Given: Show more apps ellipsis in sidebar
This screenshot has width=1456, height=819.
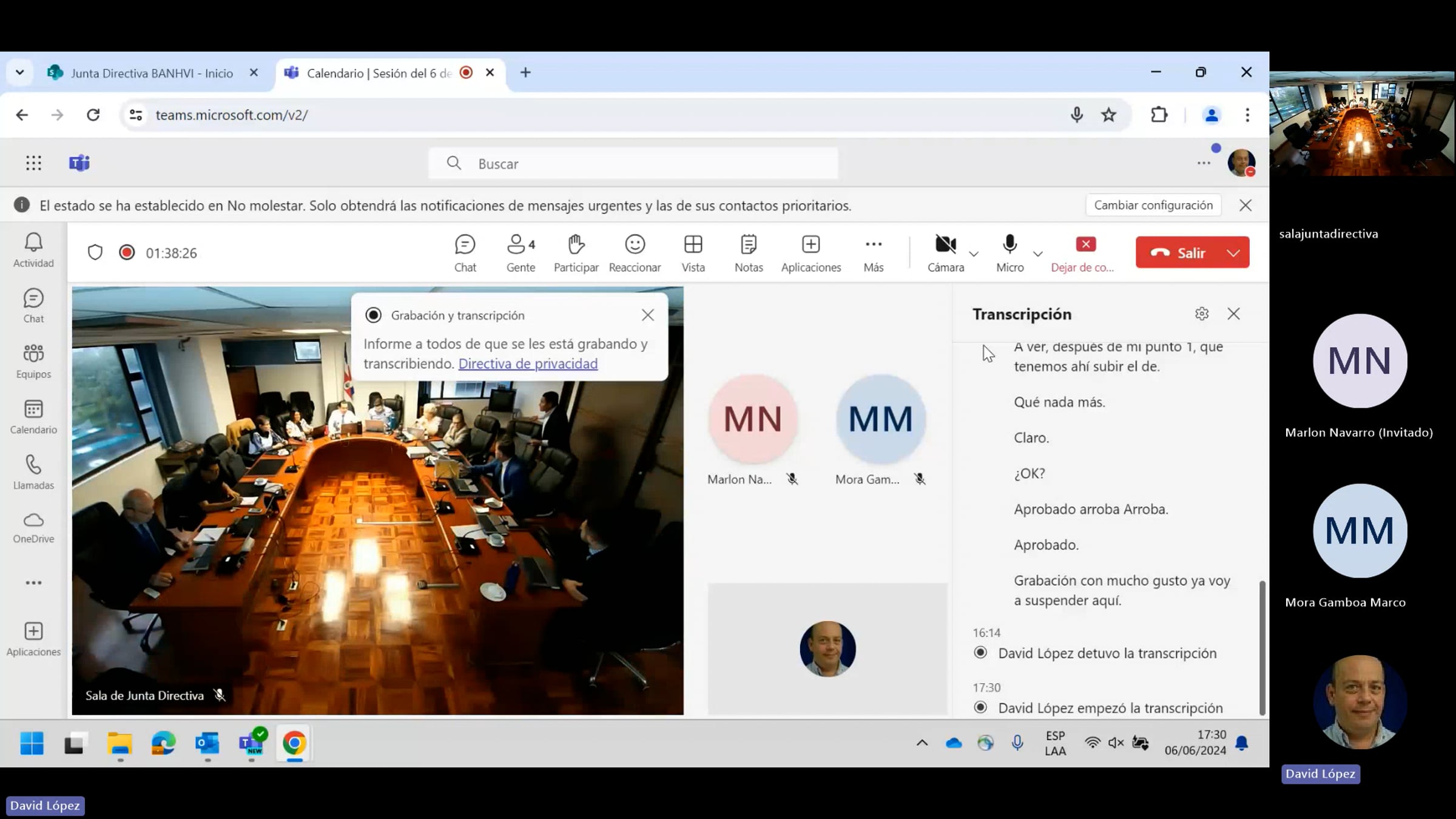Looking at the screenshot, I should tap(33, 582).
